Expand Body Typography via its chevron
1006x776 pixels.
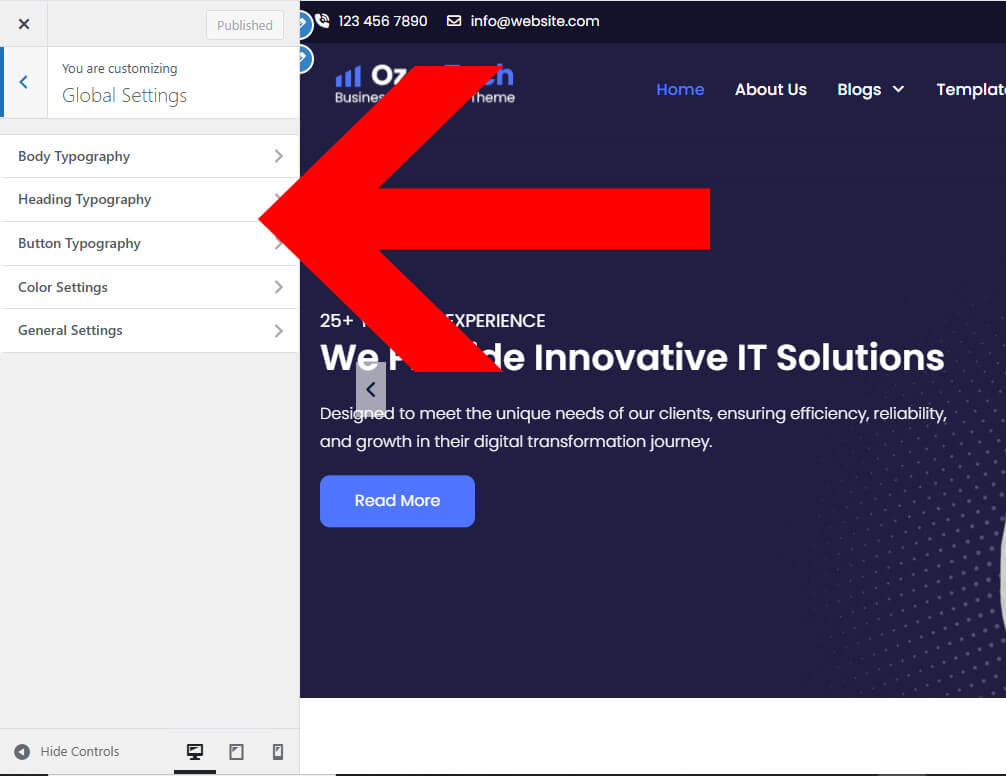coord(278,156)
